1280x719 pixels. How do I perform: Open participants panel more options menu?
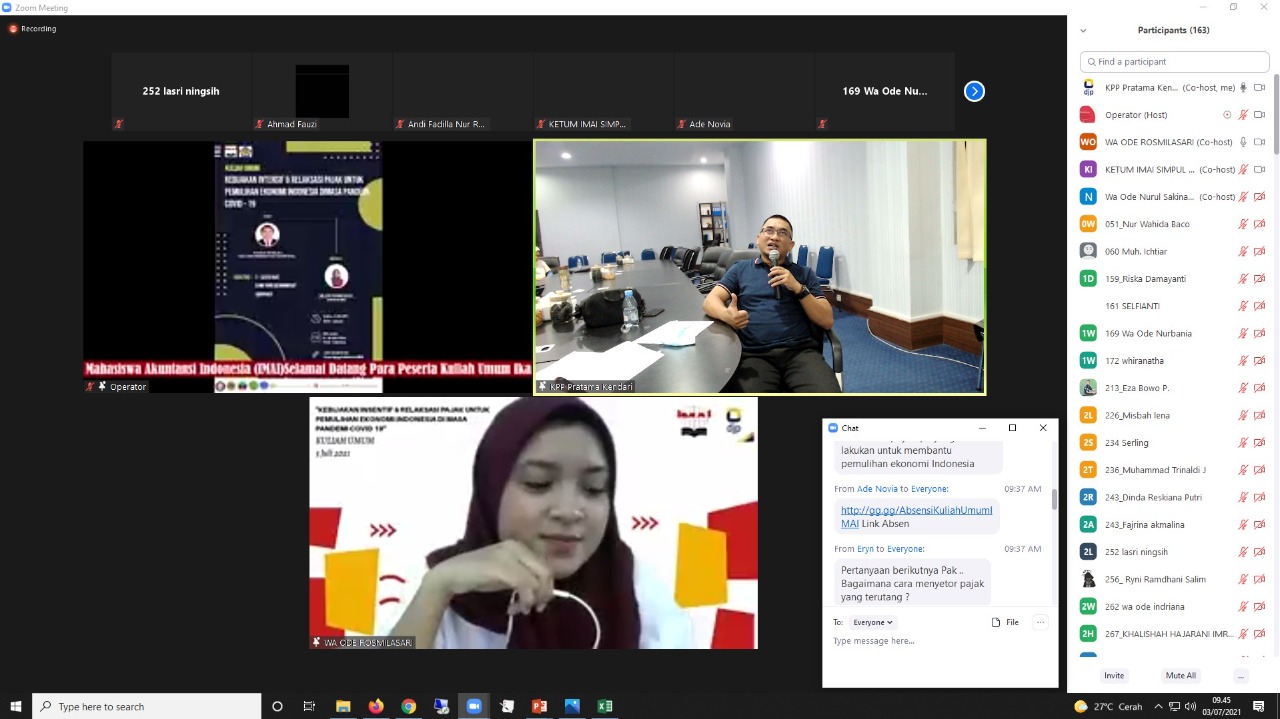[1241, 676]
